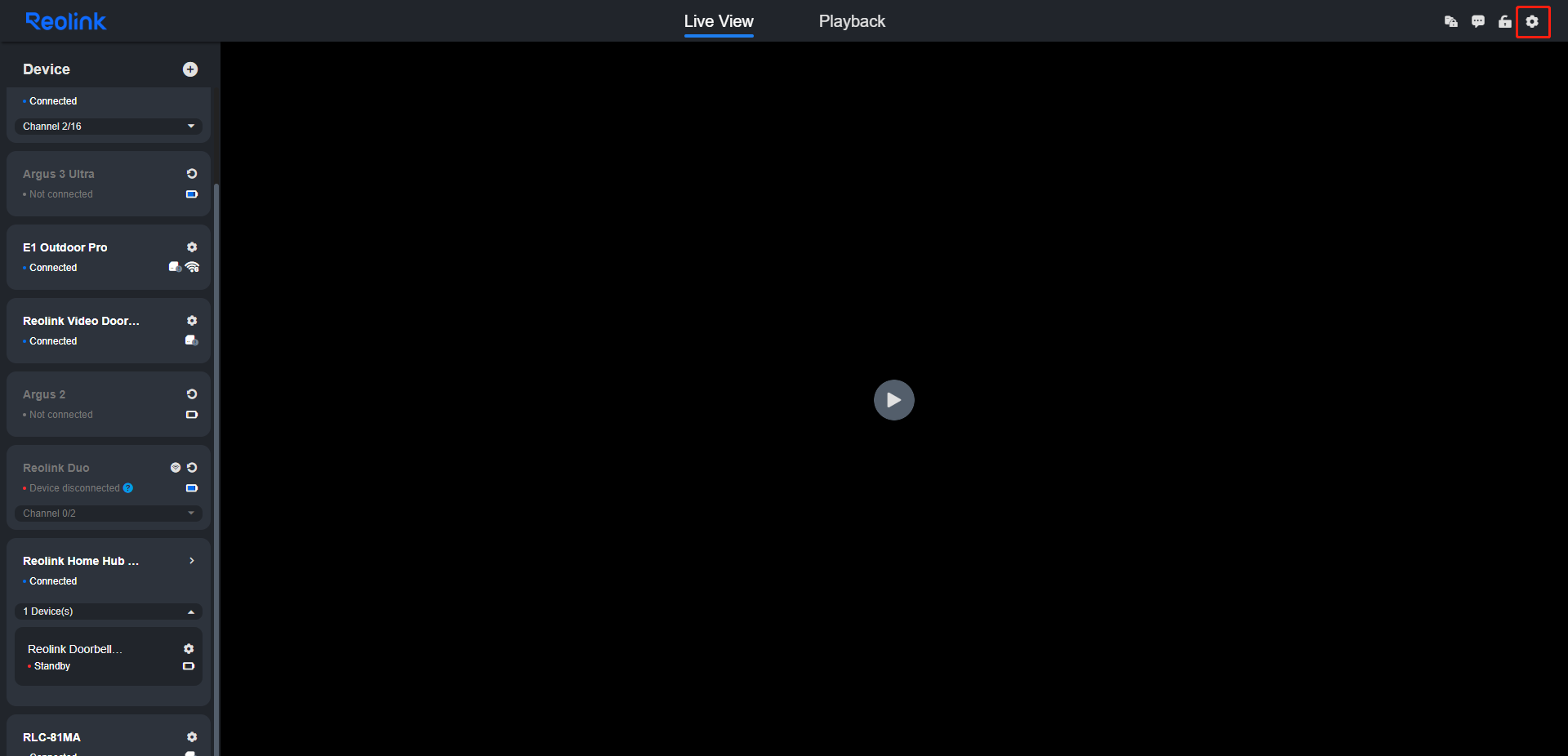Screen dimensions: 1568x756
Task: Open the app settings gear in top bar
Action: [x=1532, y=22]
